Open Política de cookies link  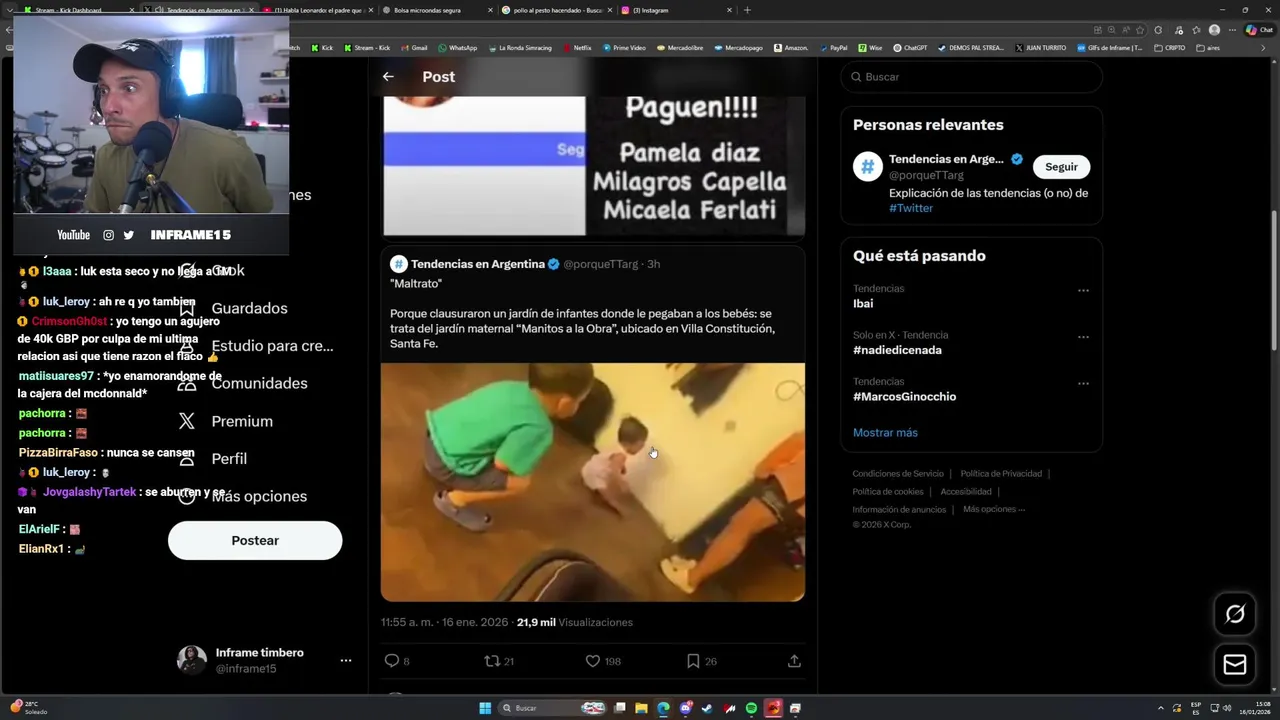[888, 492]
